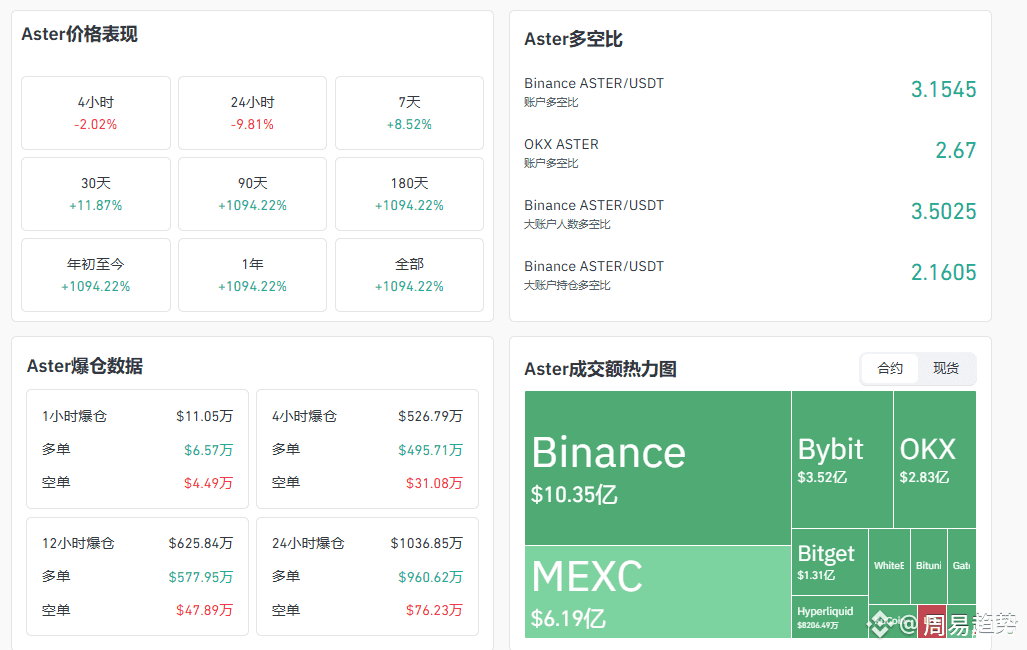The height and width of the screenshot is (650, 1027).
Task: Switch heatmap to 现货 tab
Action: click(x=946, y=368)
